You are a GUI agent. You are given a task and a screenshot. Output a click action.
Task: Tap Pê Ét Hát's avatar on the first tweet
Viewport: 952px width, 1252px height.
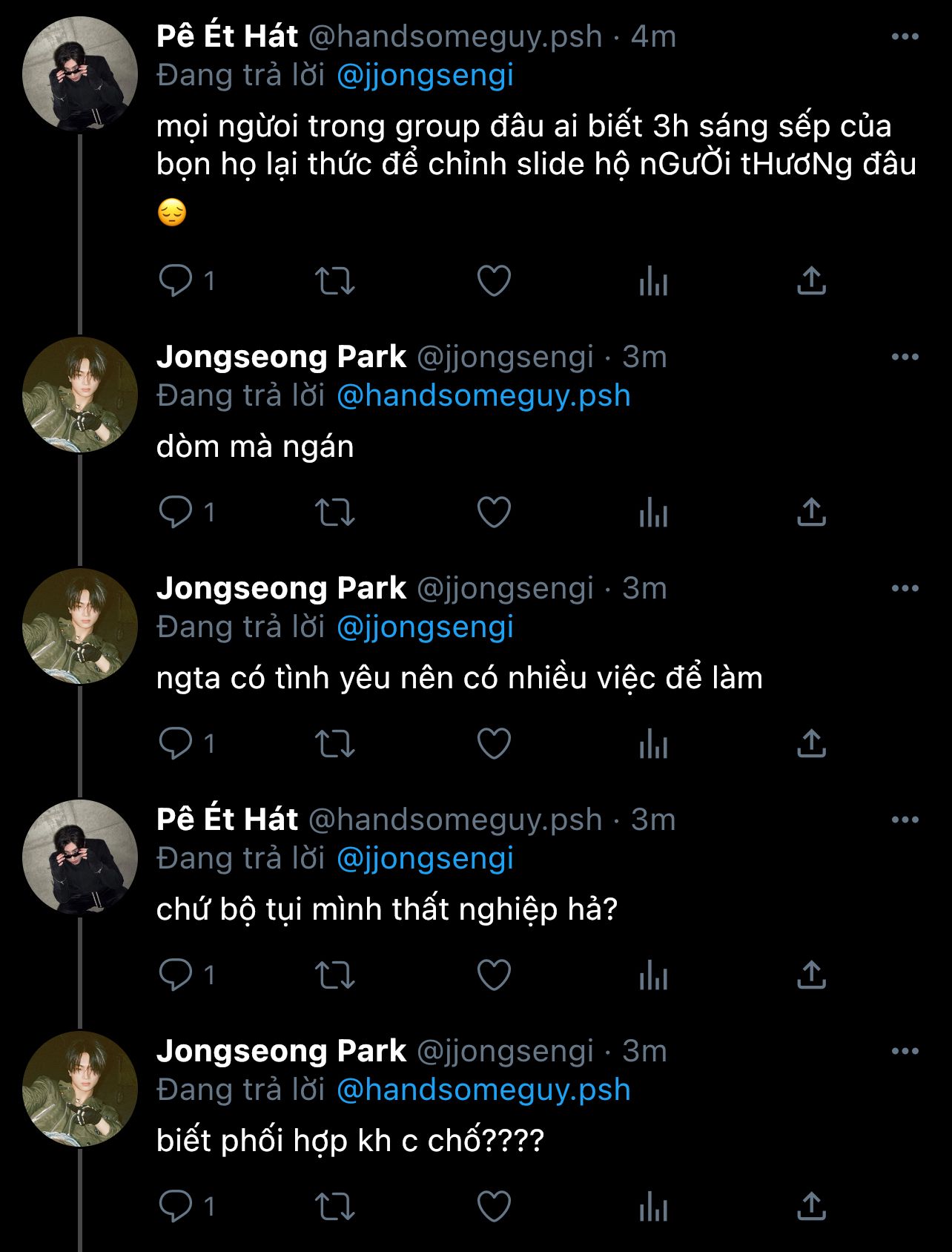(x=80, y=74)
